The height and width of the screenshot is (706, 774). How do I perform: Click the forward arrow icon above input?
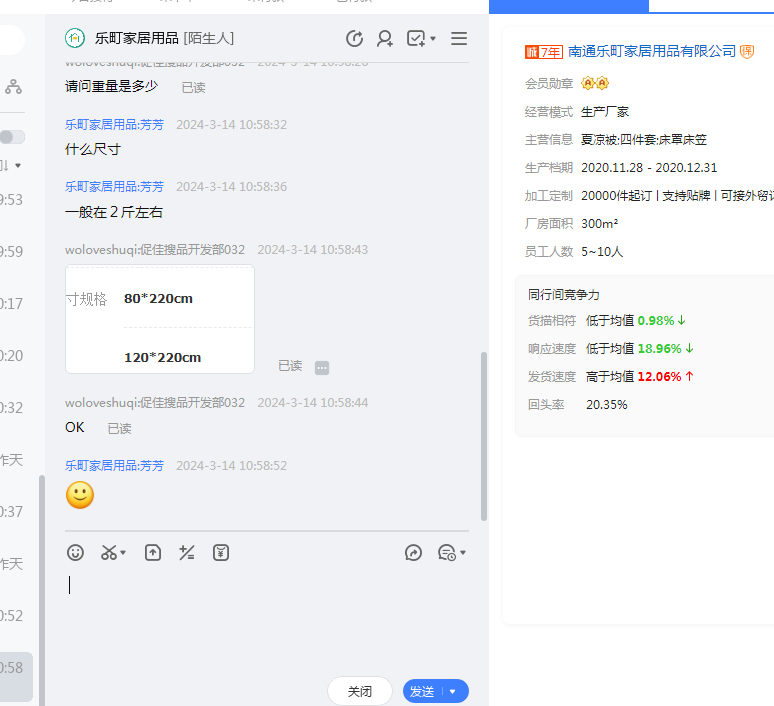click(x=413, y=552)
